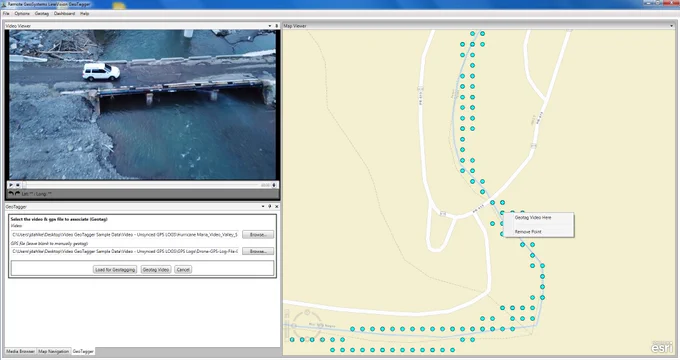Screen dimensions: 680x360
Task: Pin the GeoTagger panel
Action: (270, 206)
